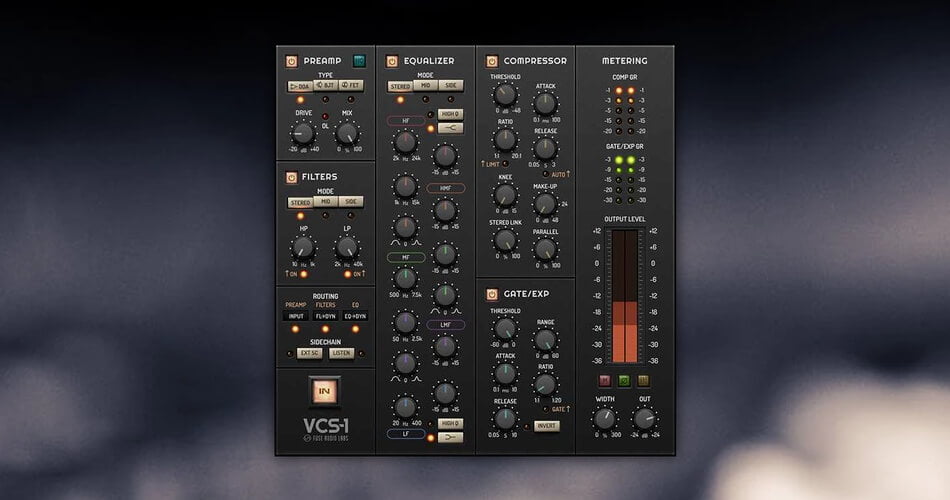Click the Gate/Exp Attack knob
This screenshot has height=500, width=950.
[x=505, y=374]
